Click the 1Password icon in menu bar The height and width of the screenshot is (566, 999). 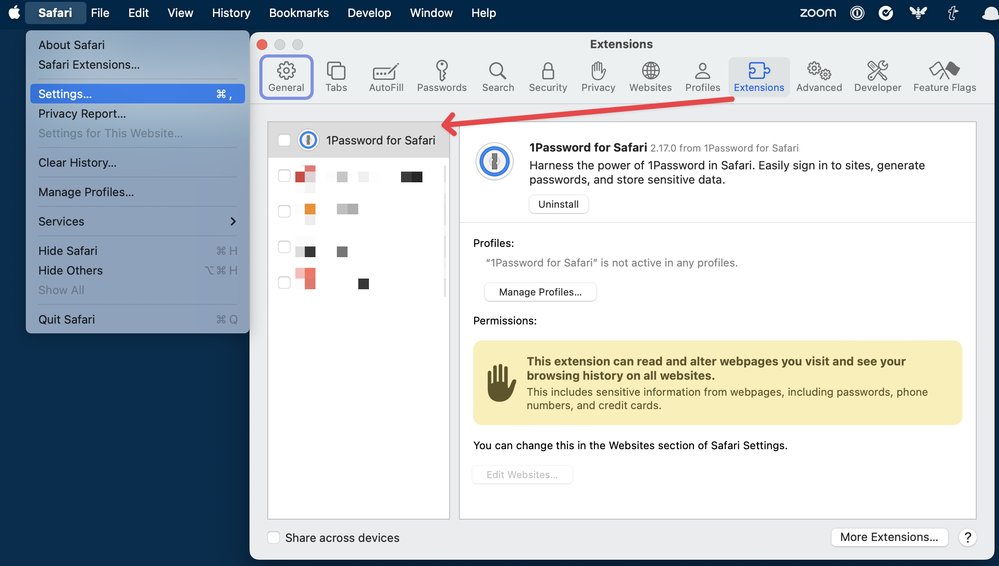(857, 13)
